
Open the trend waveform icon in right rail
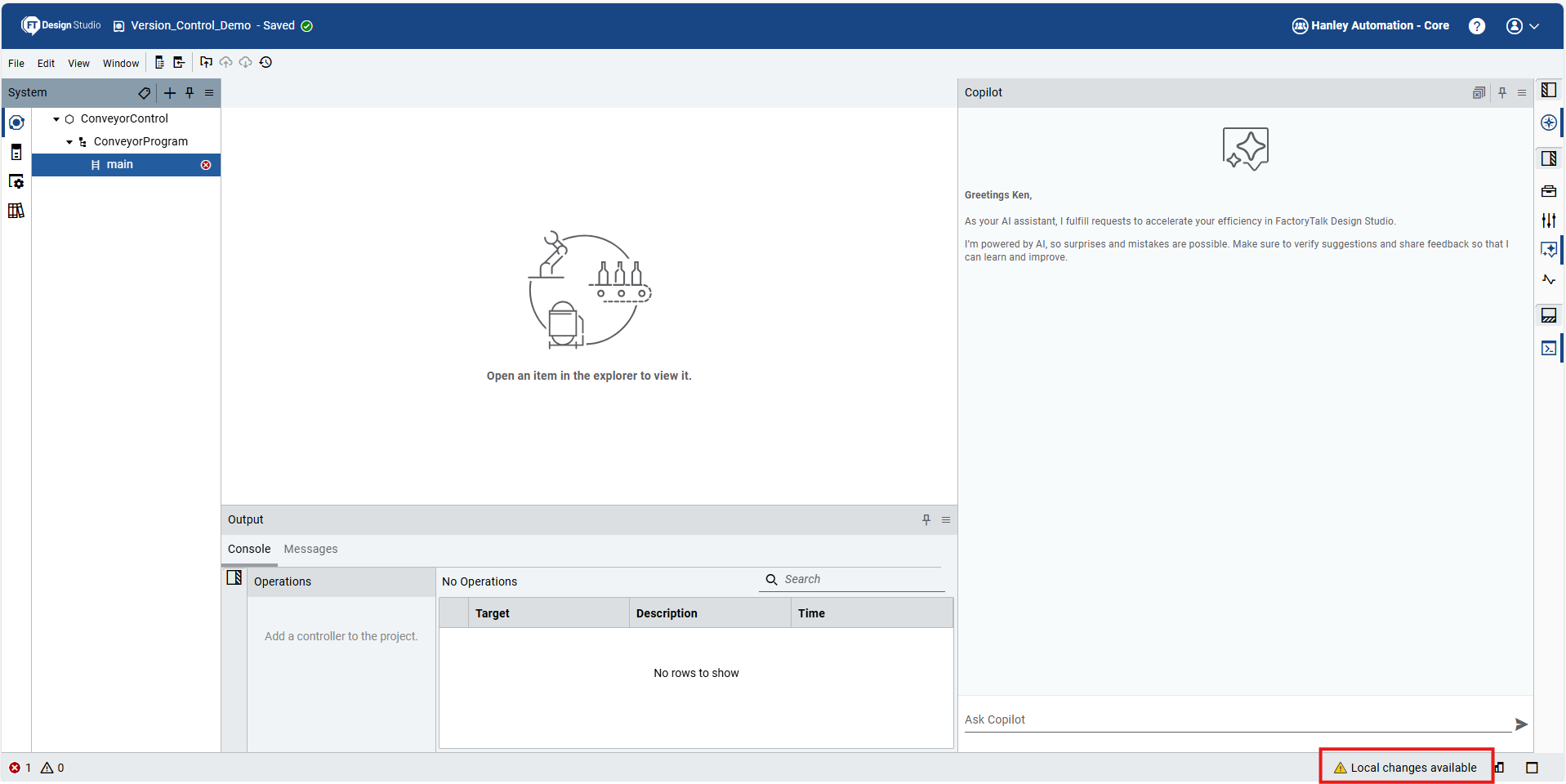1549,279
